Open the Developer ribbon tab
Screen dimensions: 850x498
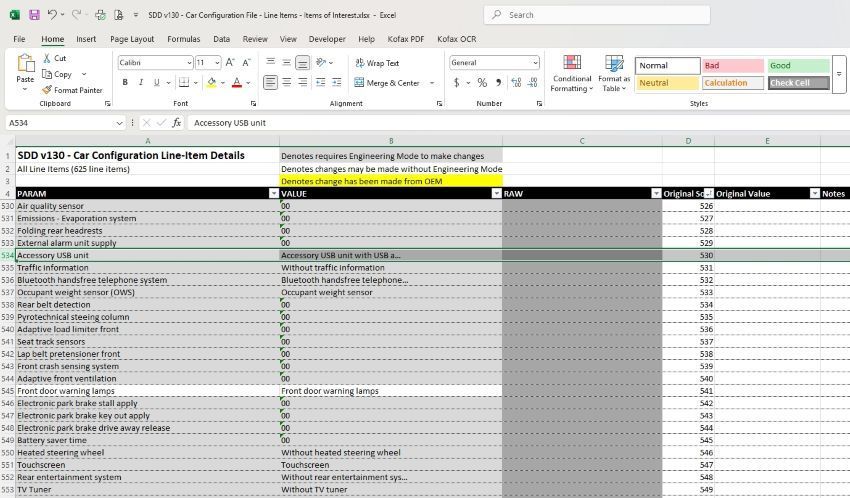click(x=327, y=39)
